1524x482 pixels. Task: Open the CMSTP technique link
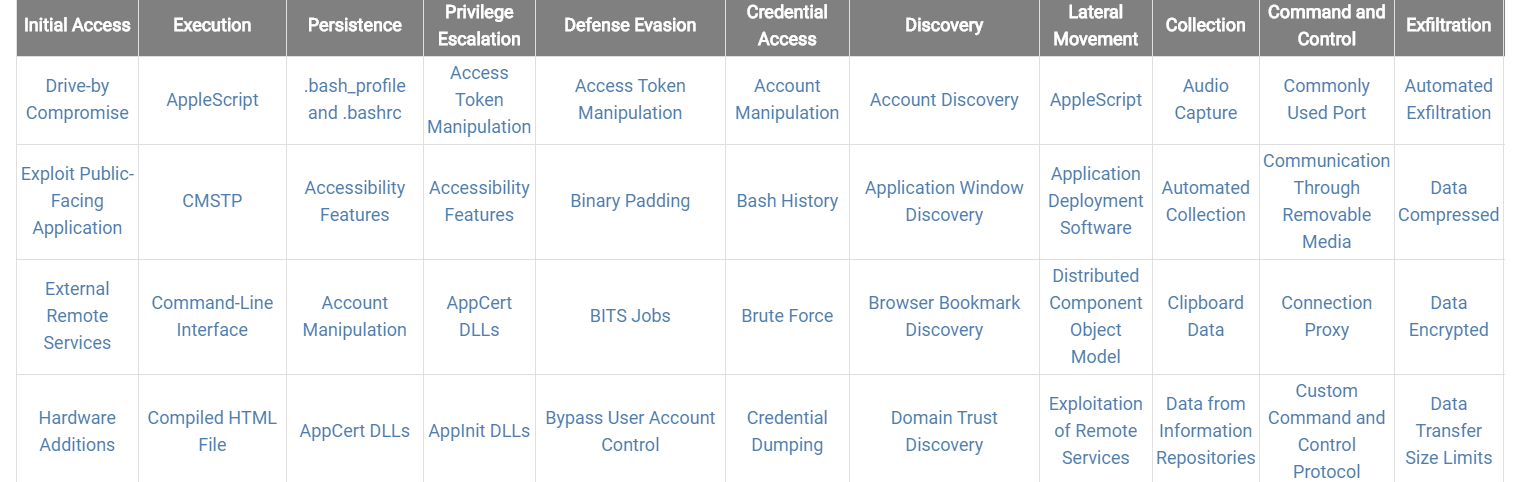pos(212,201)
